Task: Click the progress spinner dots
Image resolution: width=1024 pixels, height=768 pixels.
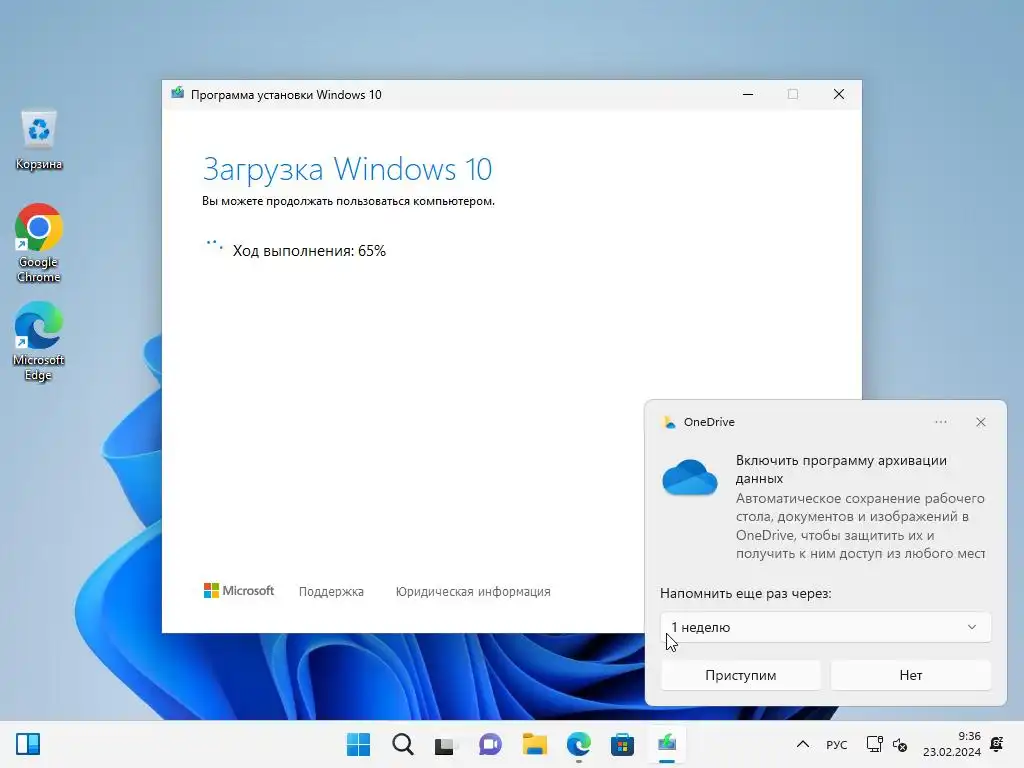Action: tap(214, 245)
